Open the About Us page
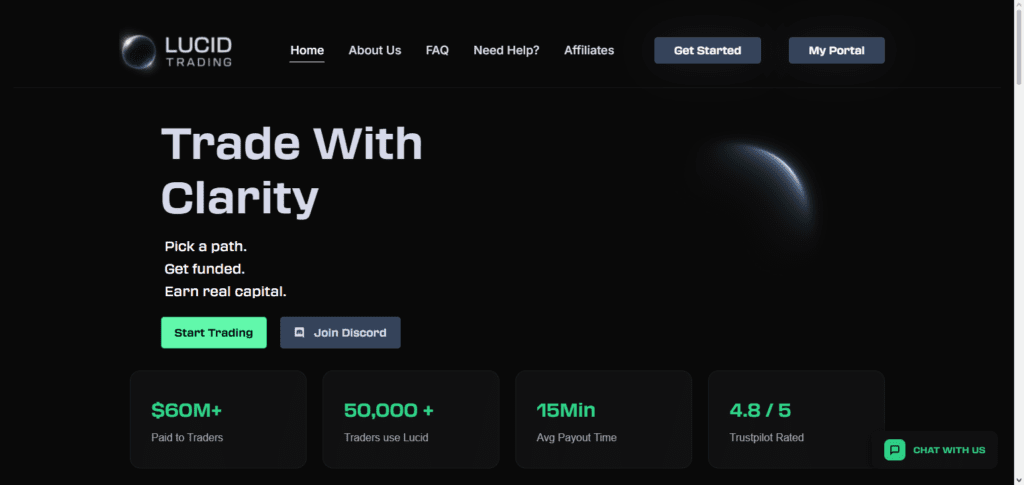 pyautogui.click(x=375, y=50)
